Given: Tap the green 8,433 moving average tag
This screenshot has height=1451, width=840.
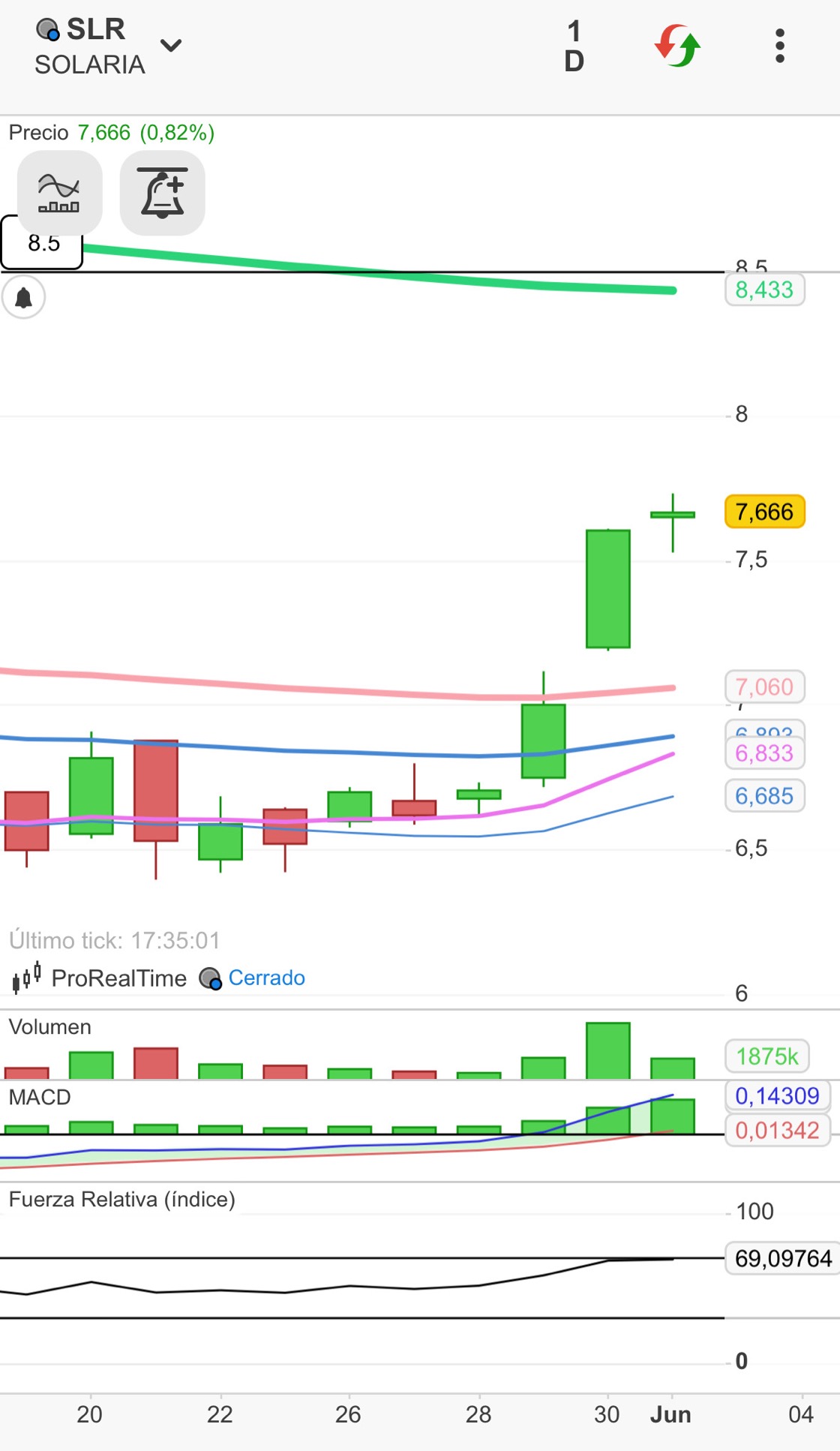Looking at the screenshot, I should point(764,290).
